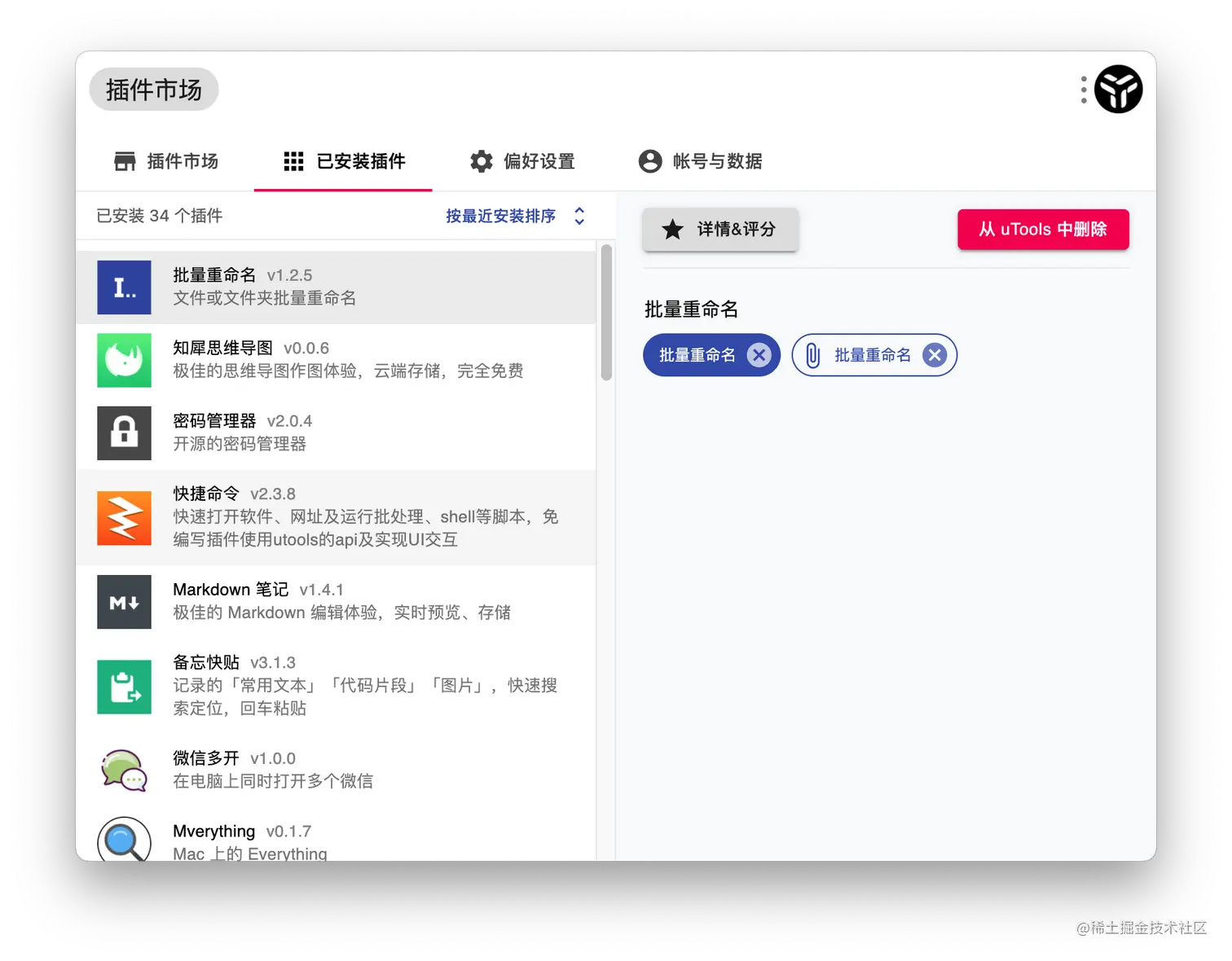Viewport: 1232px width, 961px height.
Task: Switch to the 插件市场 tab
Action: tap(166, 161)
